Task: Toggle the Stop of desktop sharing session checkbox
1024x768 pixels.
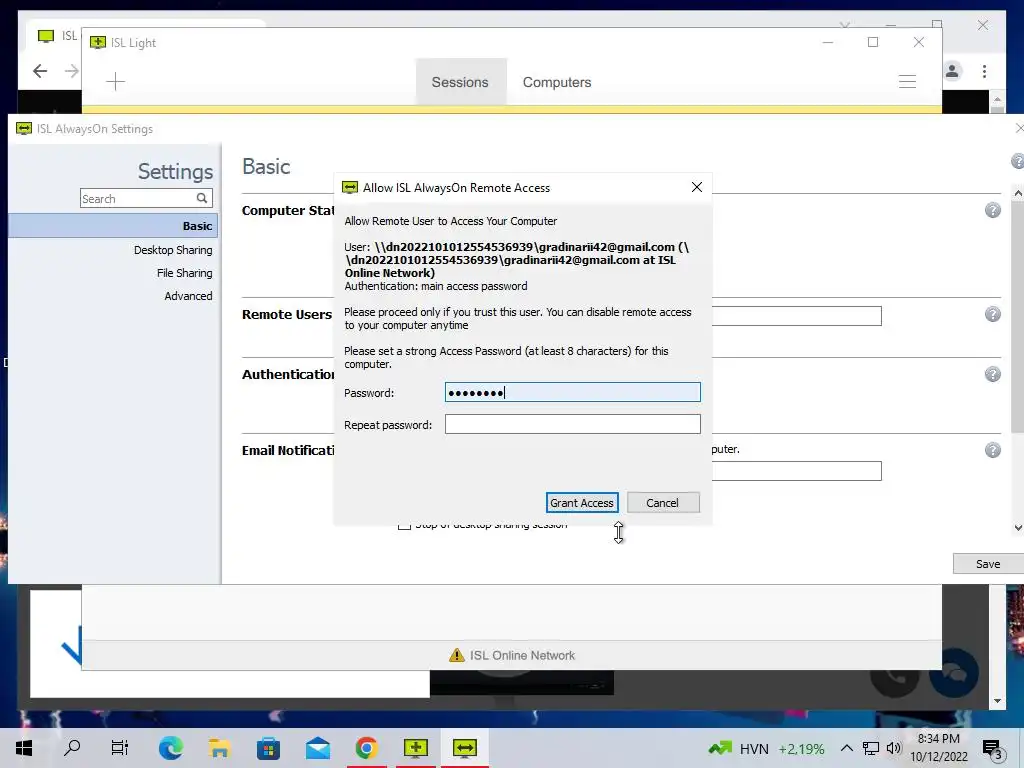Action: click(x=404, y=526)
